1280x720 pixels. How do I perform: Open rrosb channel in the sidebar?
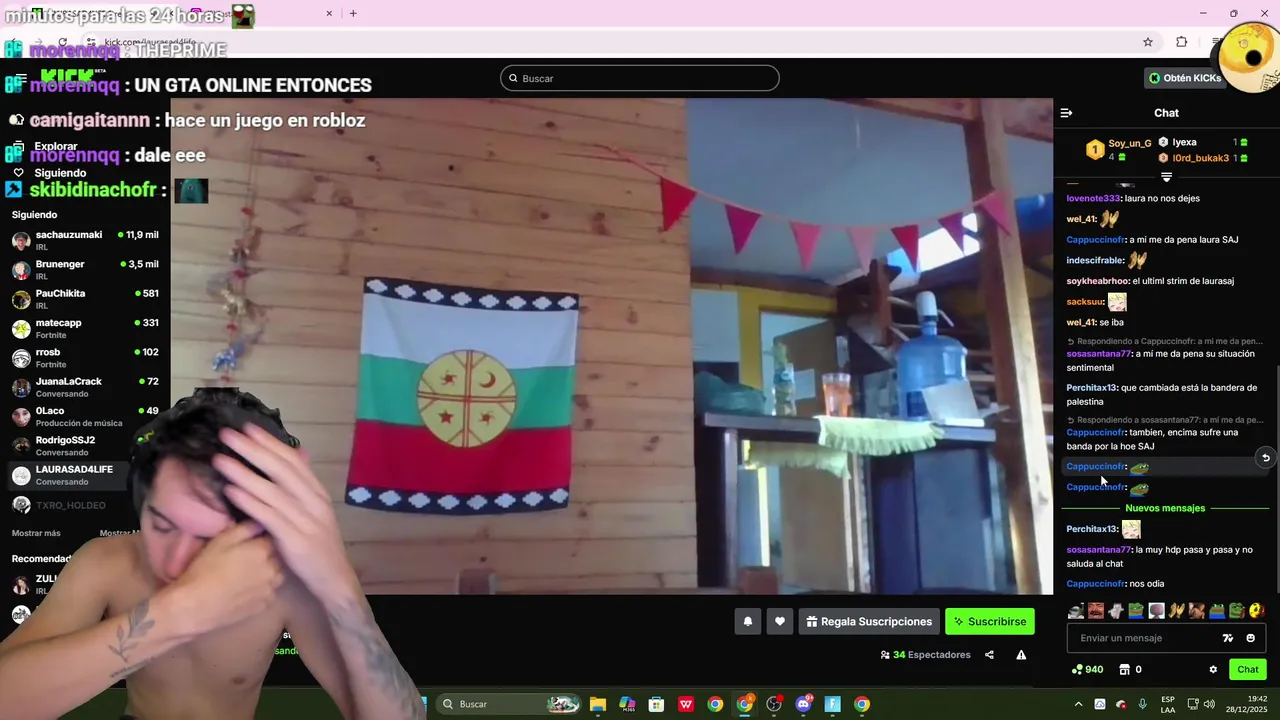click(85, 358)
